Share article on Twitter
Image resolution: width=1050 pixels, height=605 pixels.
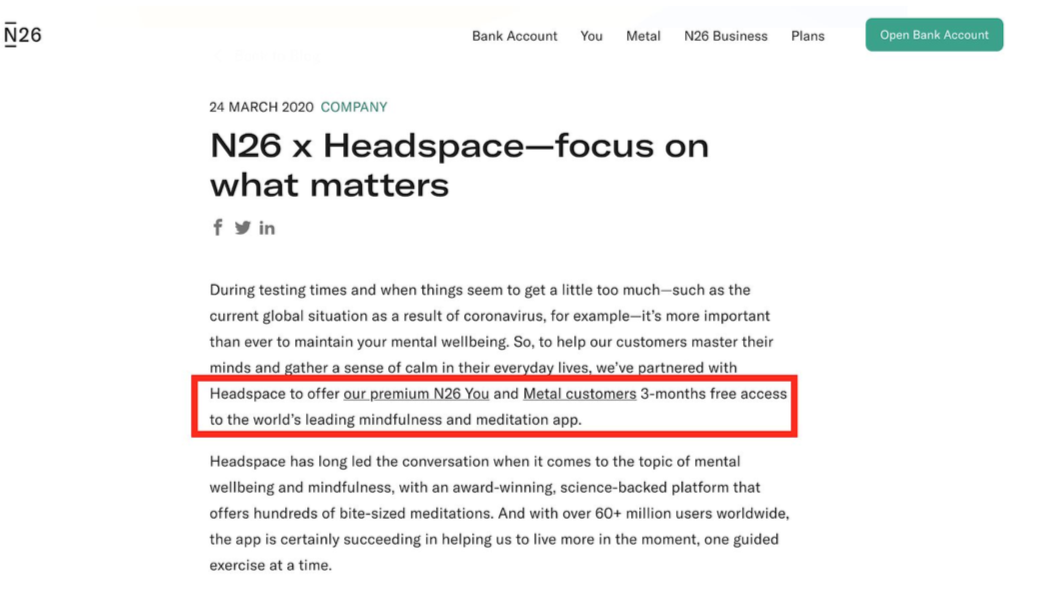(x=242, y=228)
